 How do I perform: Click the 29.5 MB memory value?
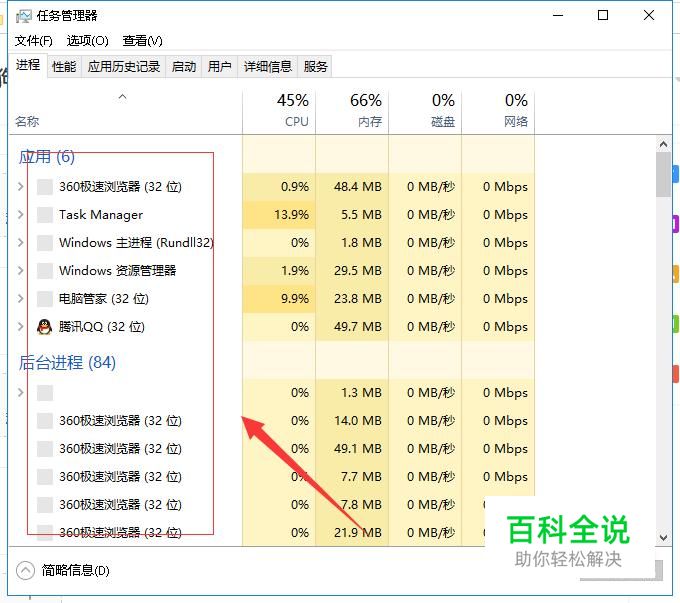(358, 271)
